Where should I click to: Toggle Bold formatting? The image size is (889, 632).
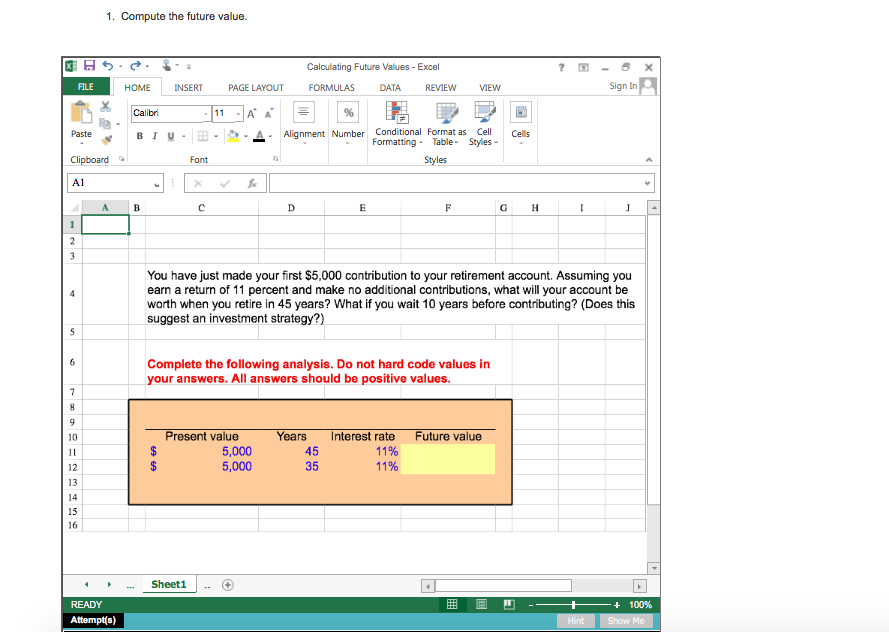[x=140, y=136]
